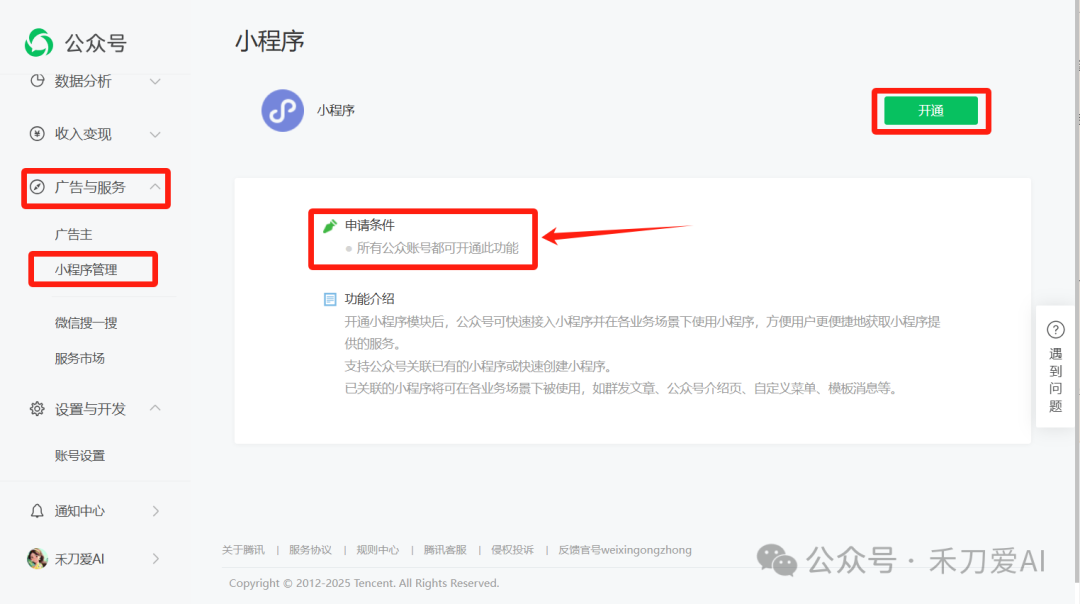Image resolution: width=1080 pixels, height=604 pixels.
Task: Follow the 关于腾讯 footer link
Action: pos(243,550)
